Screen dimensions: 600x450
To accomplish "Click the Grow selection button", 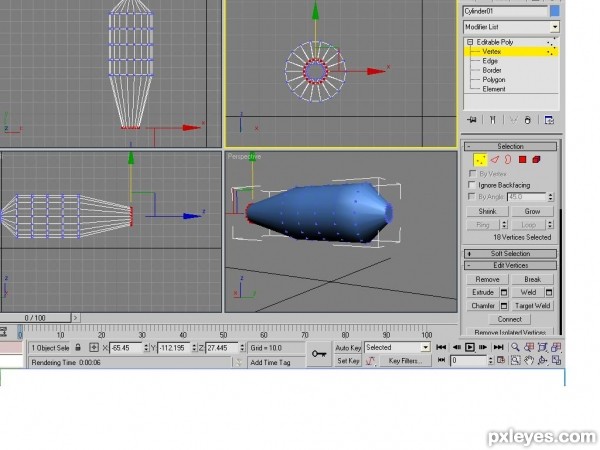I will (x=532, y=211).
